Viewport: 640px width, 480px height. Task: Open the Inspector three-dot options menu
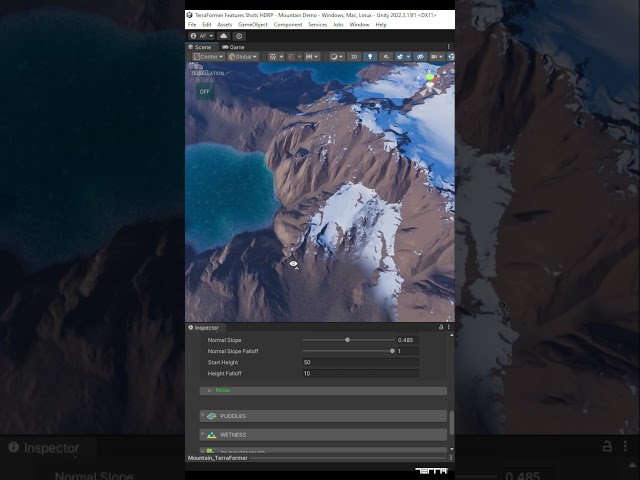pos(449,327)
